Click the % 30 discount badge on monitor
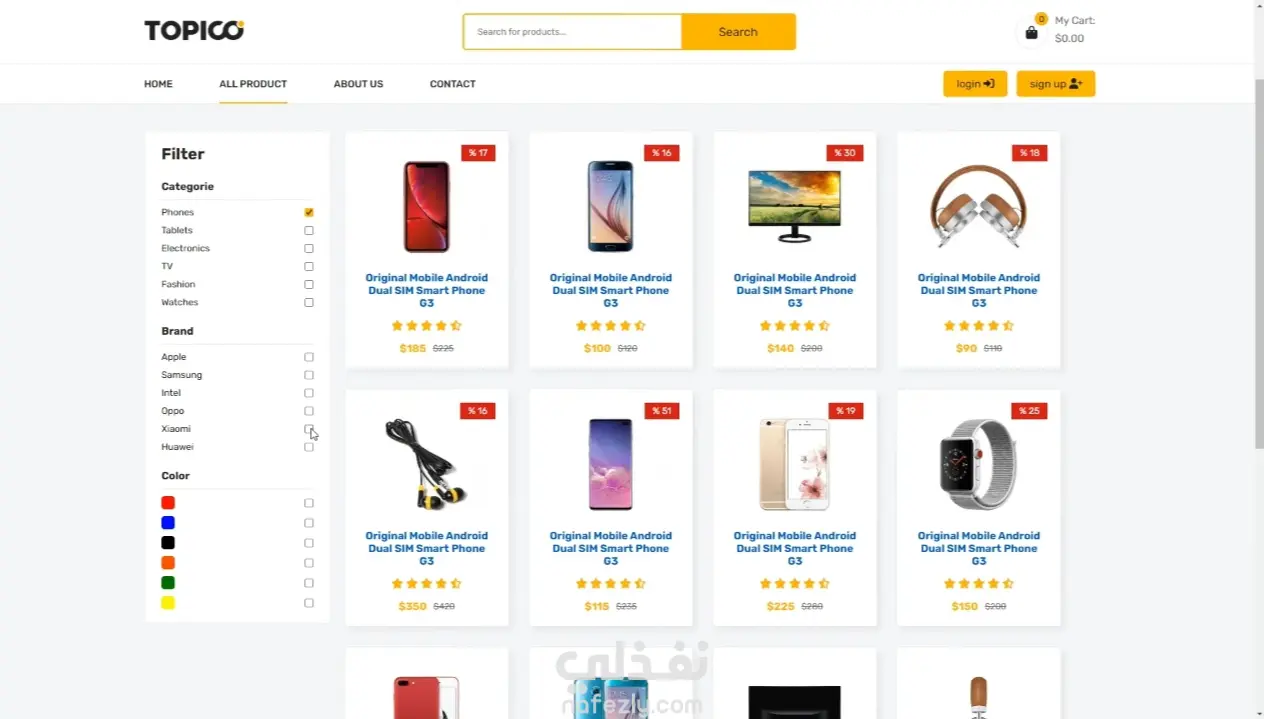The width and height of the screenshot is (1264, 719). 845,153
